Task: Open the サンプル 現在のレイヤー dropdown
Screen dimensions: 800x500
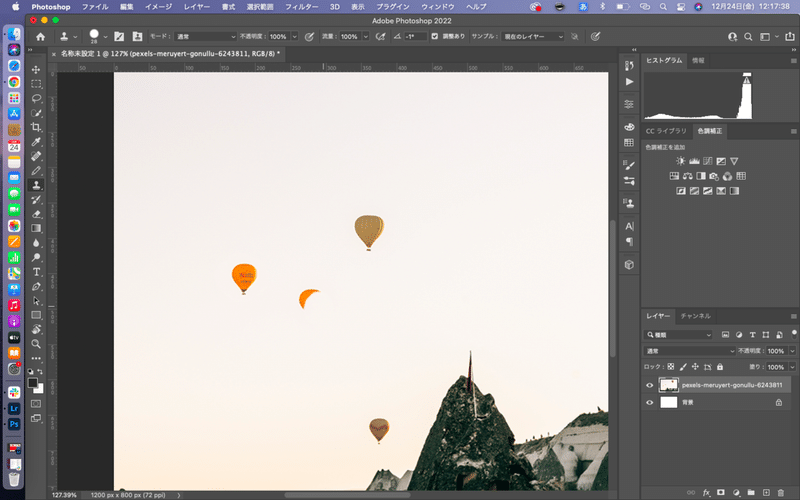Action: [533, 36]
